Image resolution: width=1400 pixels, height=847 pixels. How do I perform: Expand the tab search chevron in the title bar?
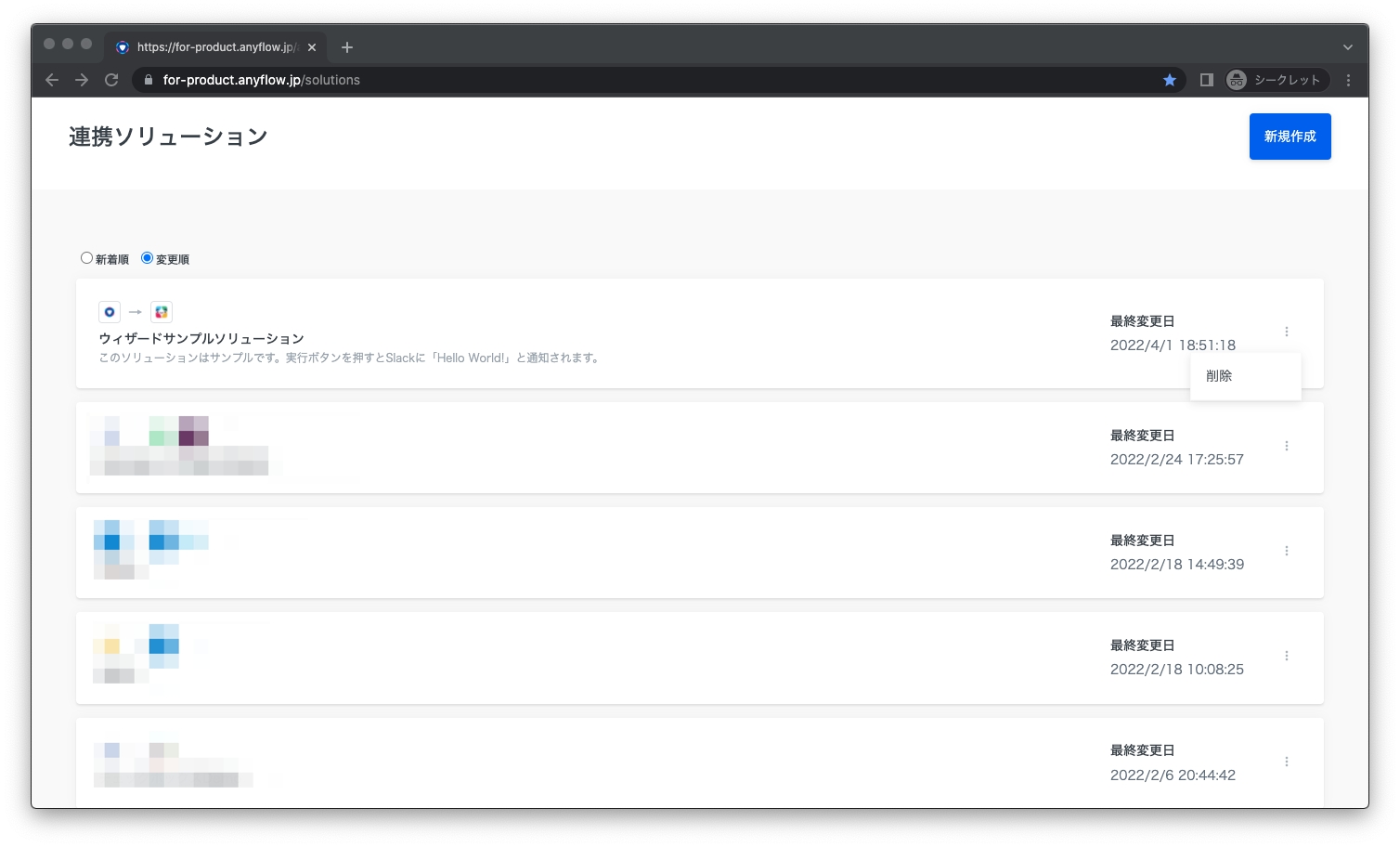point(1347,47)
